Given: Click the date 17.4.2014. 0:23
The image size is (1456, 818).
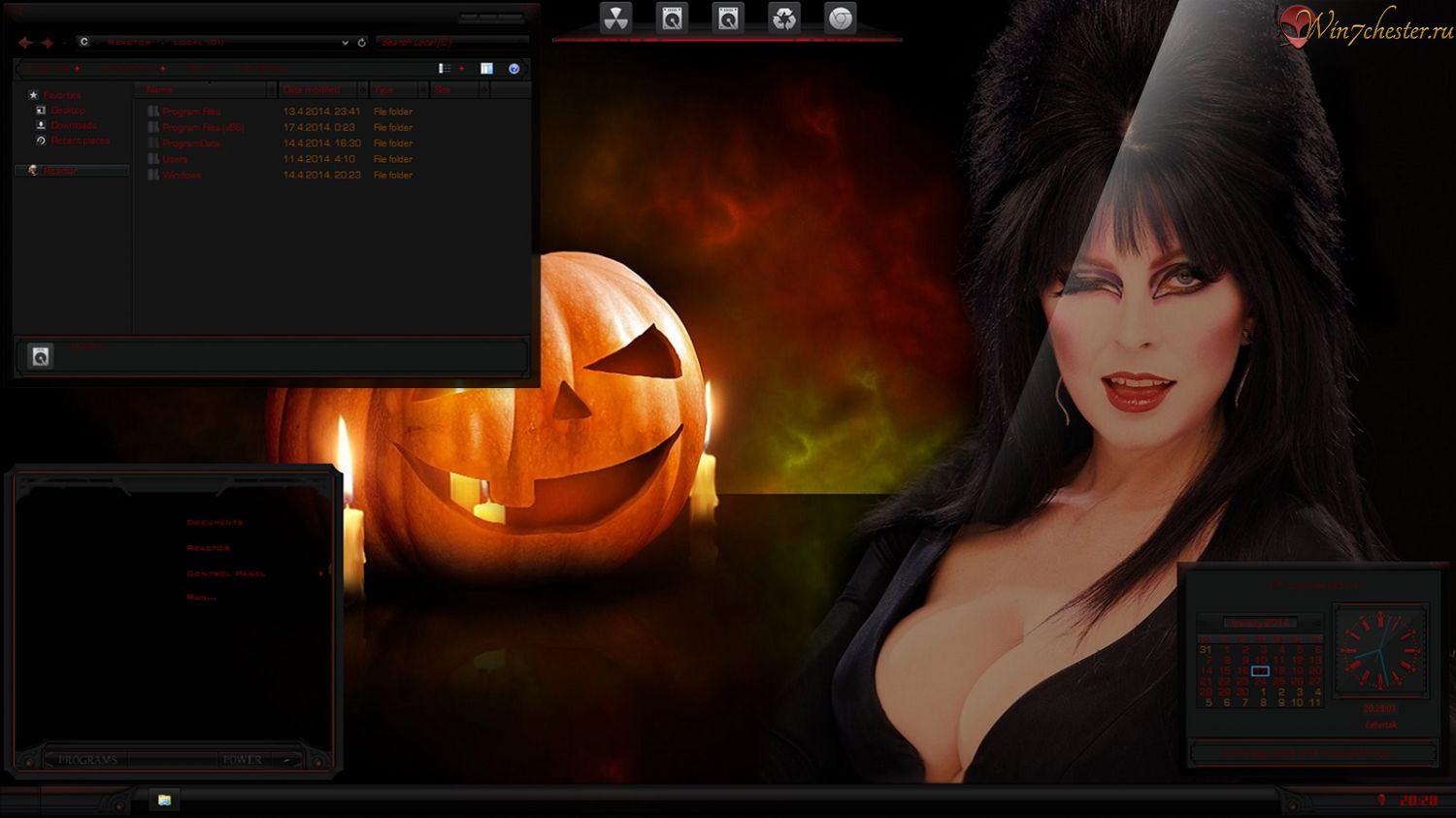Looking at the screenshot, I should click(x=319, y=127).
